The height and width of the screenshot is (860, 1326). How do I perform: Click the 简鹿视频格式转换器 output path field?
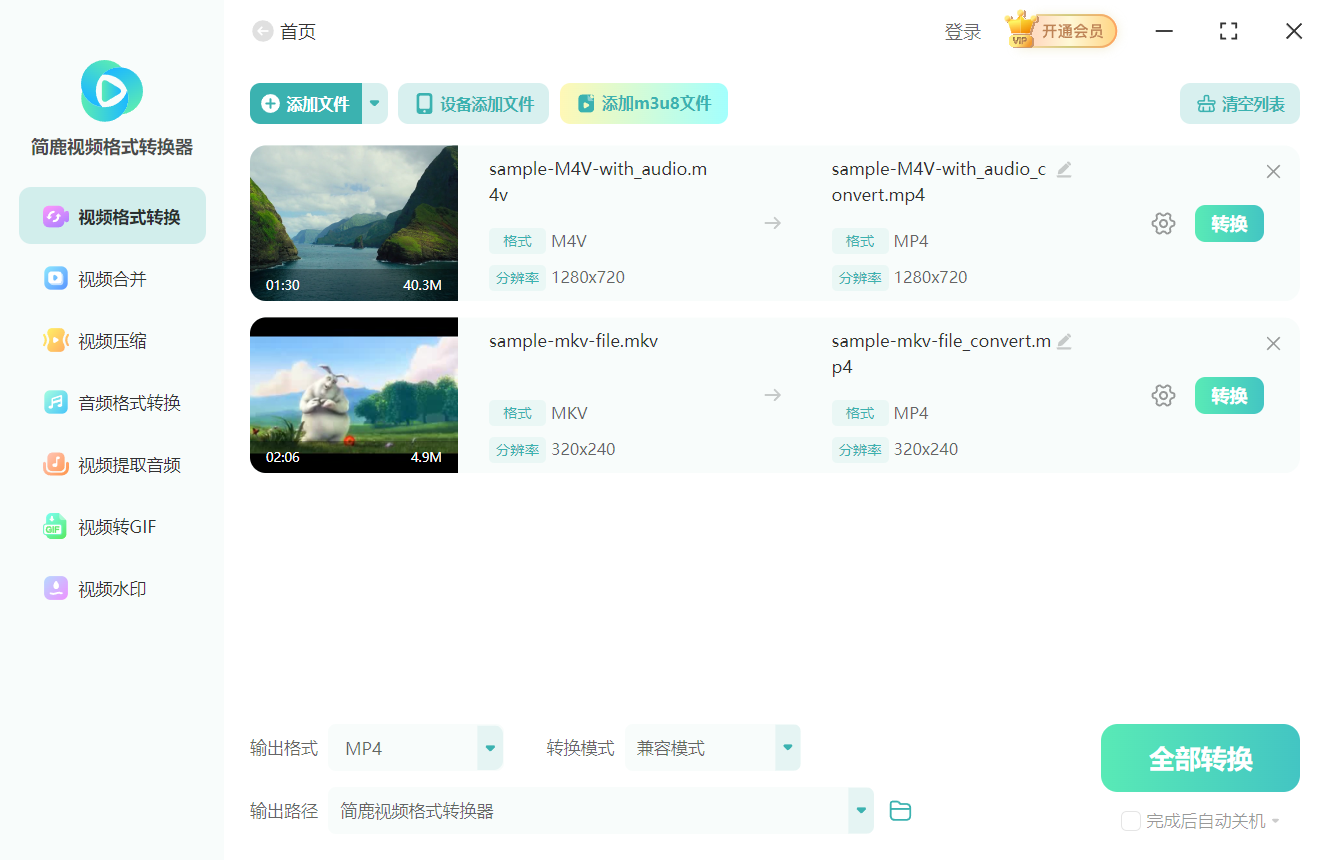coord(588,810)
